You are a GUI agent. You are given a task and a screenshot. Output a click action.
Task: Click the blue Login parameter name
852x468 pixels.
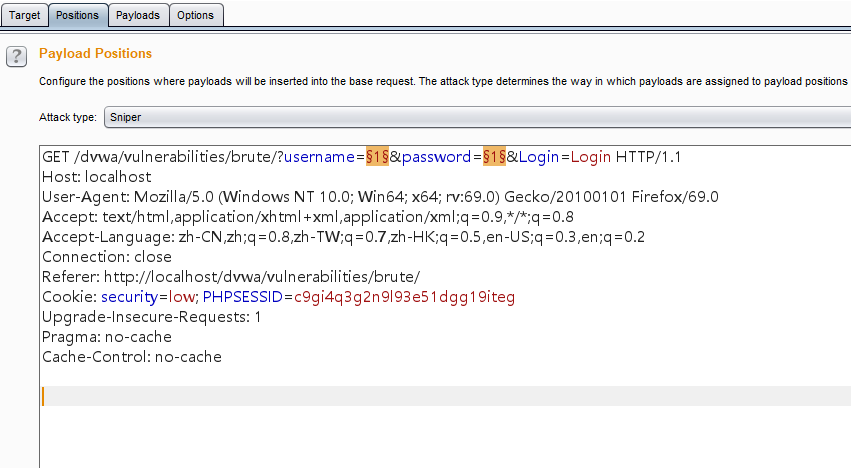pyautogui.click(x=538, y=157)
